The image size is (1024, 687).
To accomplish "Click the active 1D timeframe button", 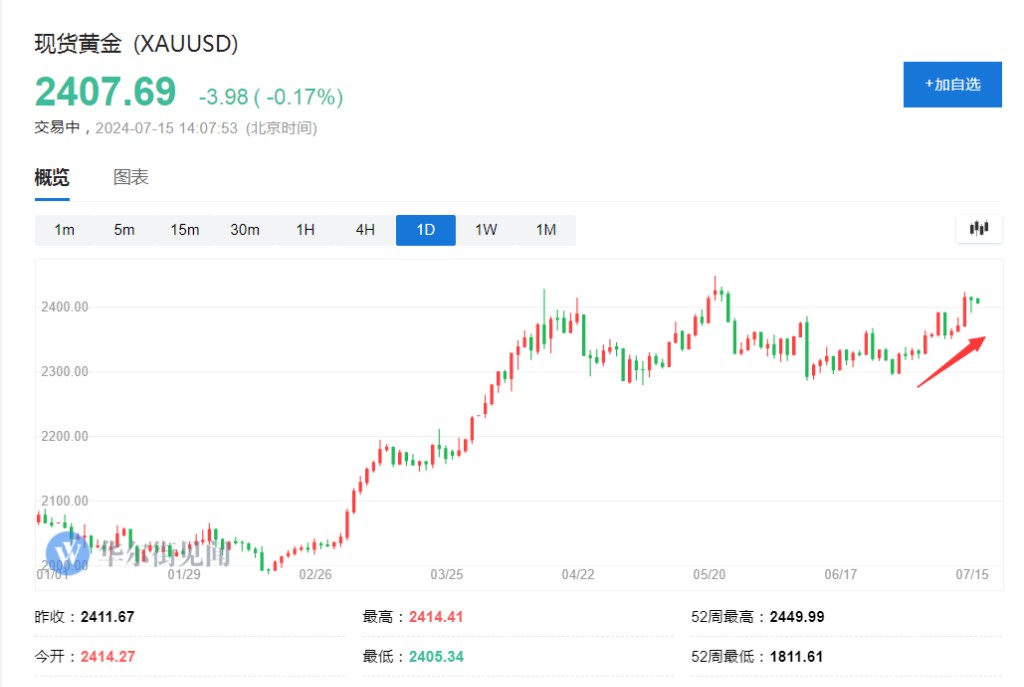I will click(x=426, y=230).
